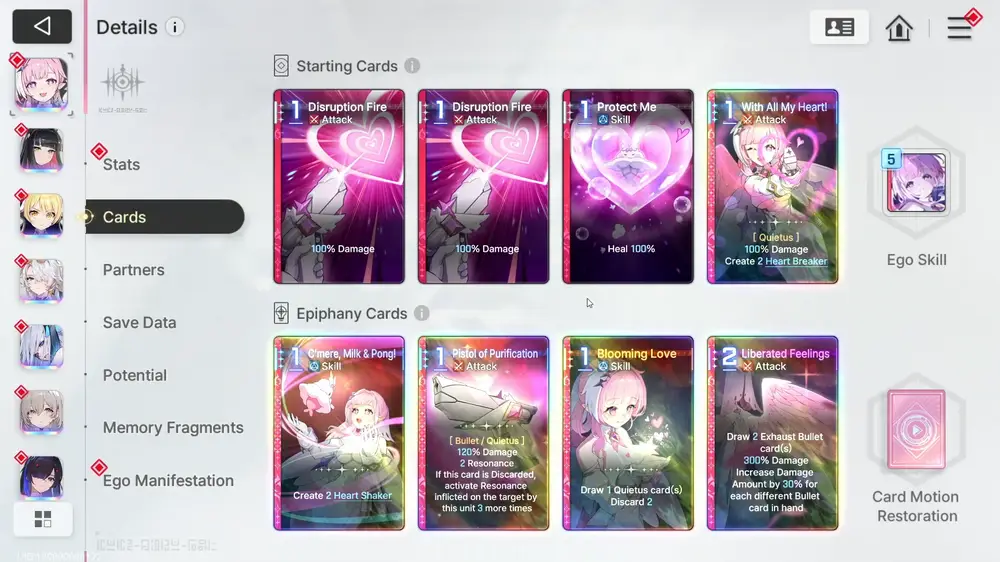1000x562 pixels.
Task: Switch to the Partners tab
Action: tap(133, 270)
